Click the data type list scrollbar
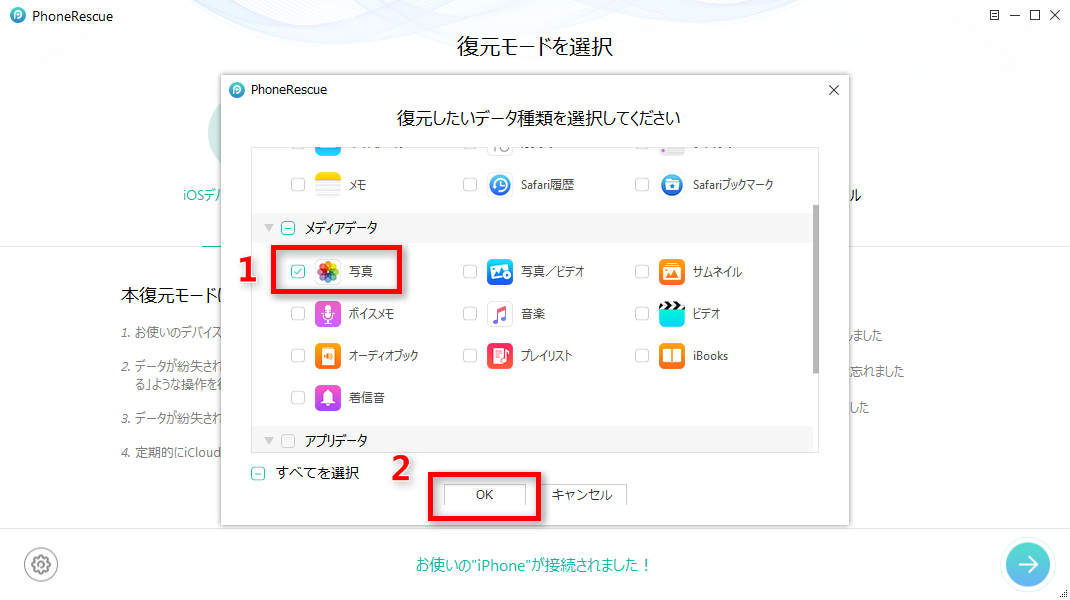The height and width of the screenshot is (600, 1070). (815, 289)
